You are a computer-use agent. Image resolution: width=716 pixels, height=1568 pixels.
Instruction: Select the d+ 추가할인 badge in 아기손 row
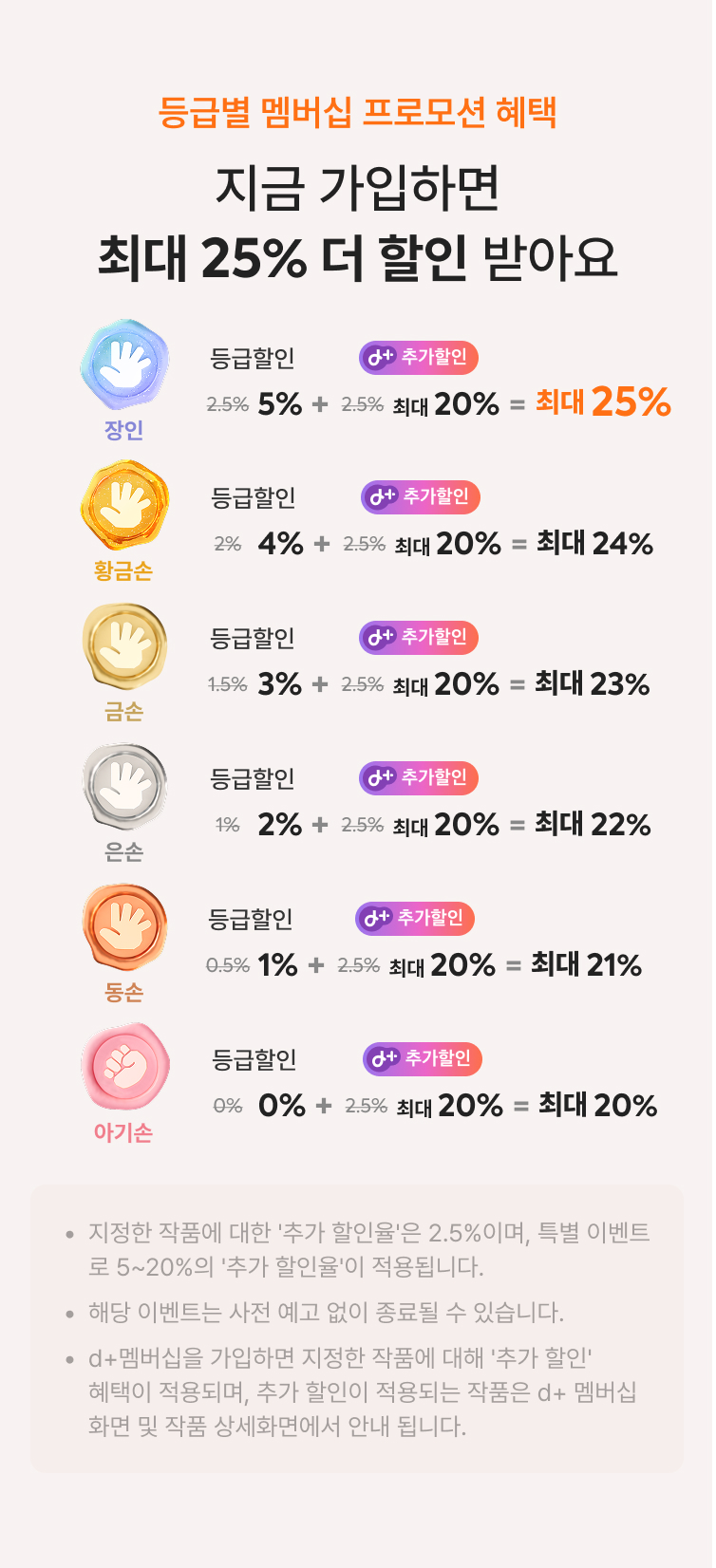(422, 1058)
